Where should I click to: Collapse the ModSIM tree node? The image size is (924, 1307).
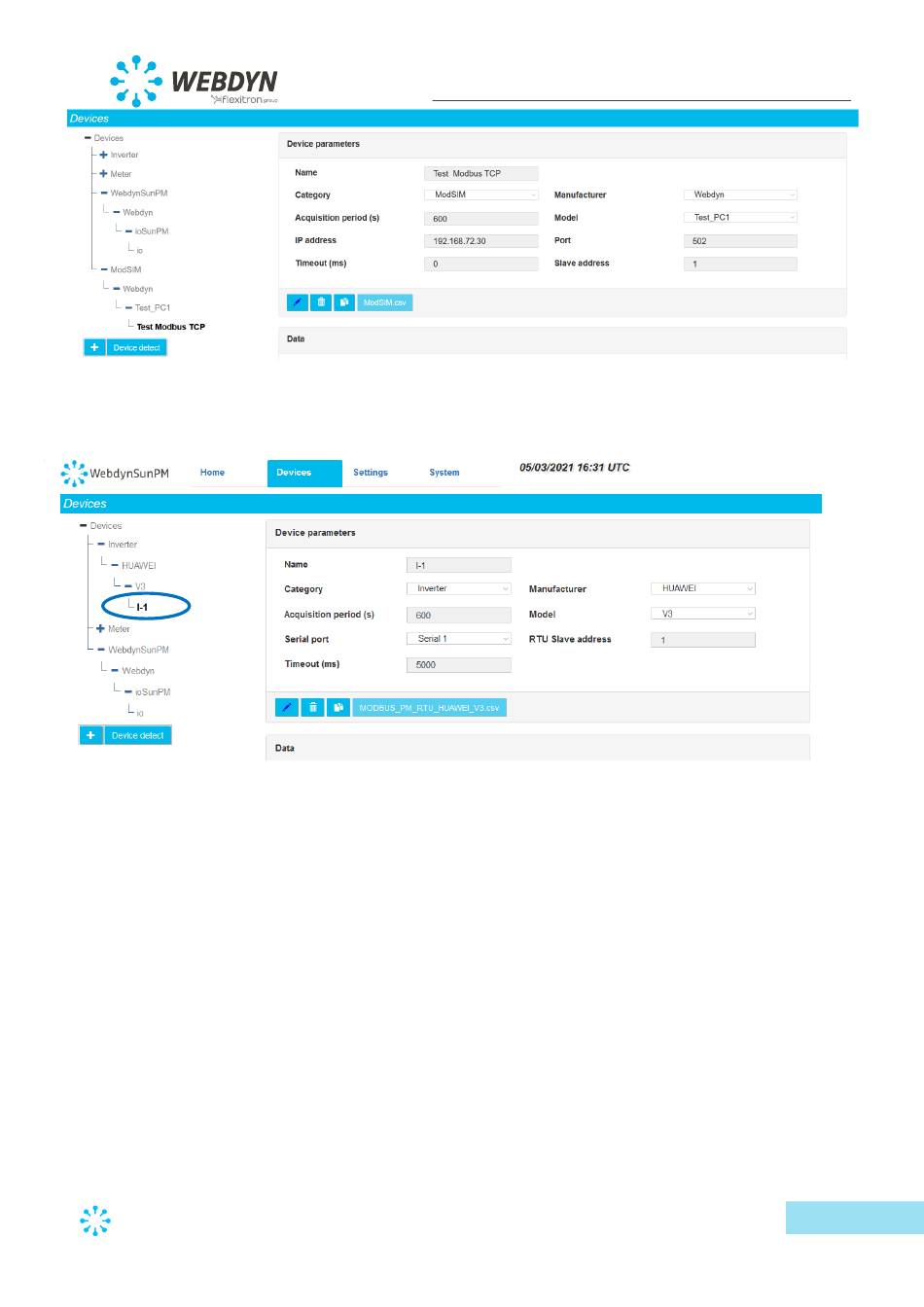pyautogui.click(x=103, y=269)
